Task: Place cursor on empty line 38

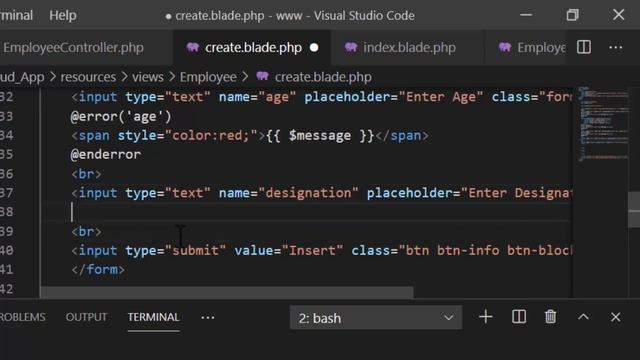Action: tap(306, 212)
